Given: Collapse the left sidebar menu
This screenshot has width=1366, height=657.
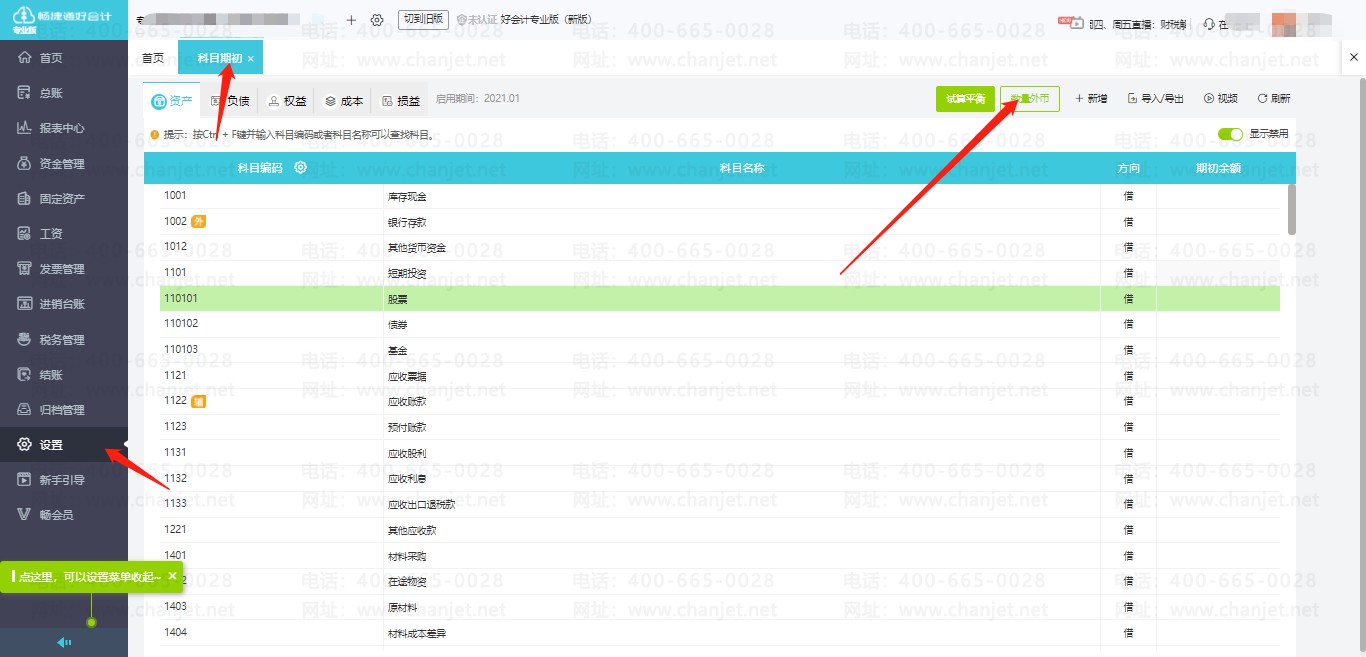Looking at the screenshot, I should coord(64,643).
